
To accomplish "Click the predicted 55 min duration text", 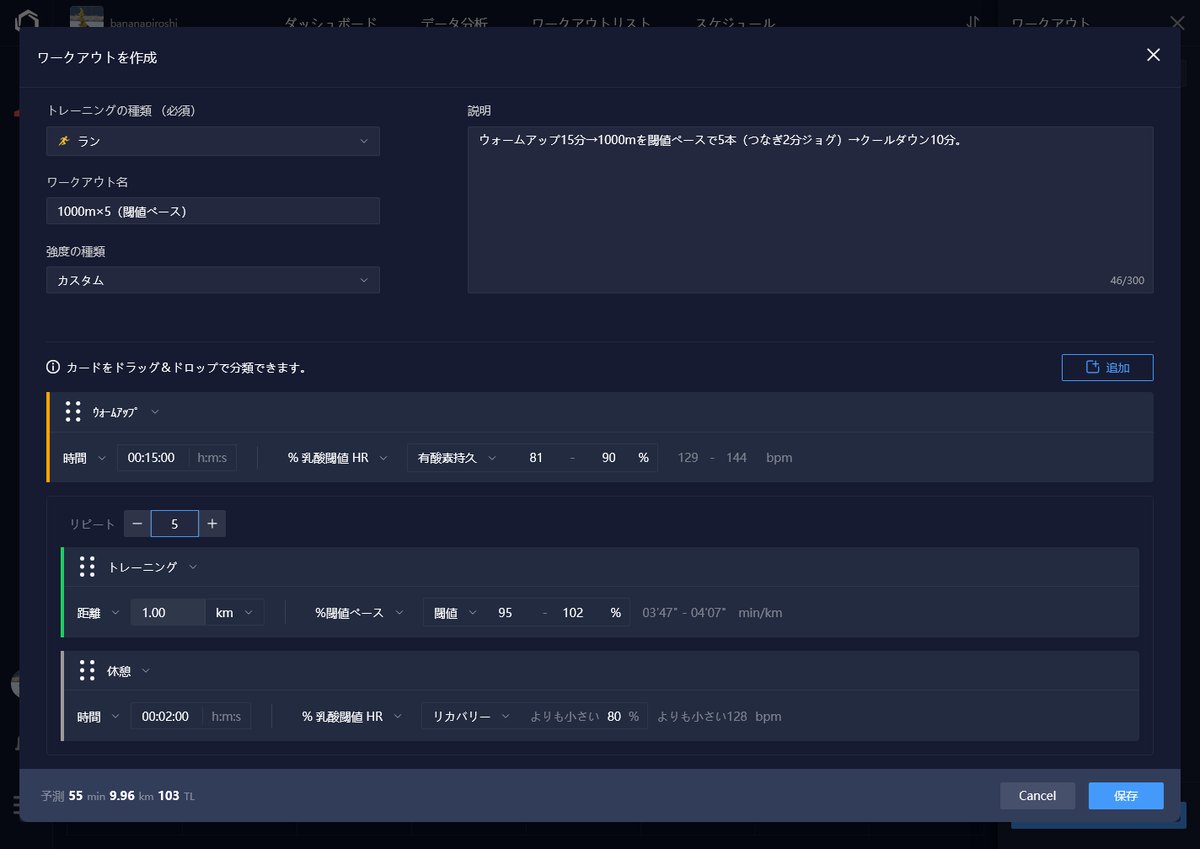I will (87, 796).
